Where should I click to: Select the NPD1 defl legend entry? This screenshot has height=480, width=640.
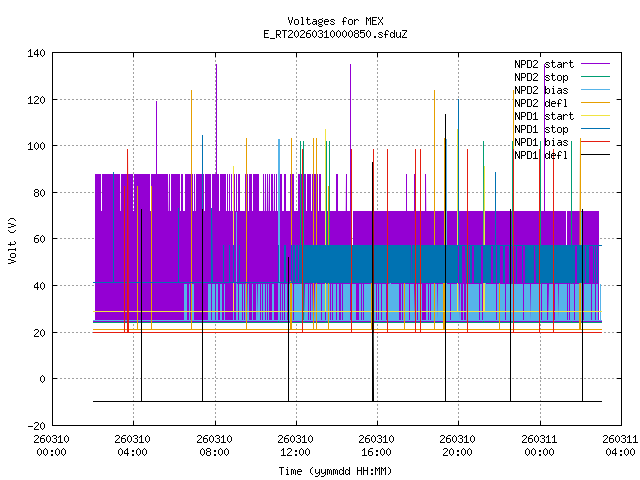(x=541, y=154)
